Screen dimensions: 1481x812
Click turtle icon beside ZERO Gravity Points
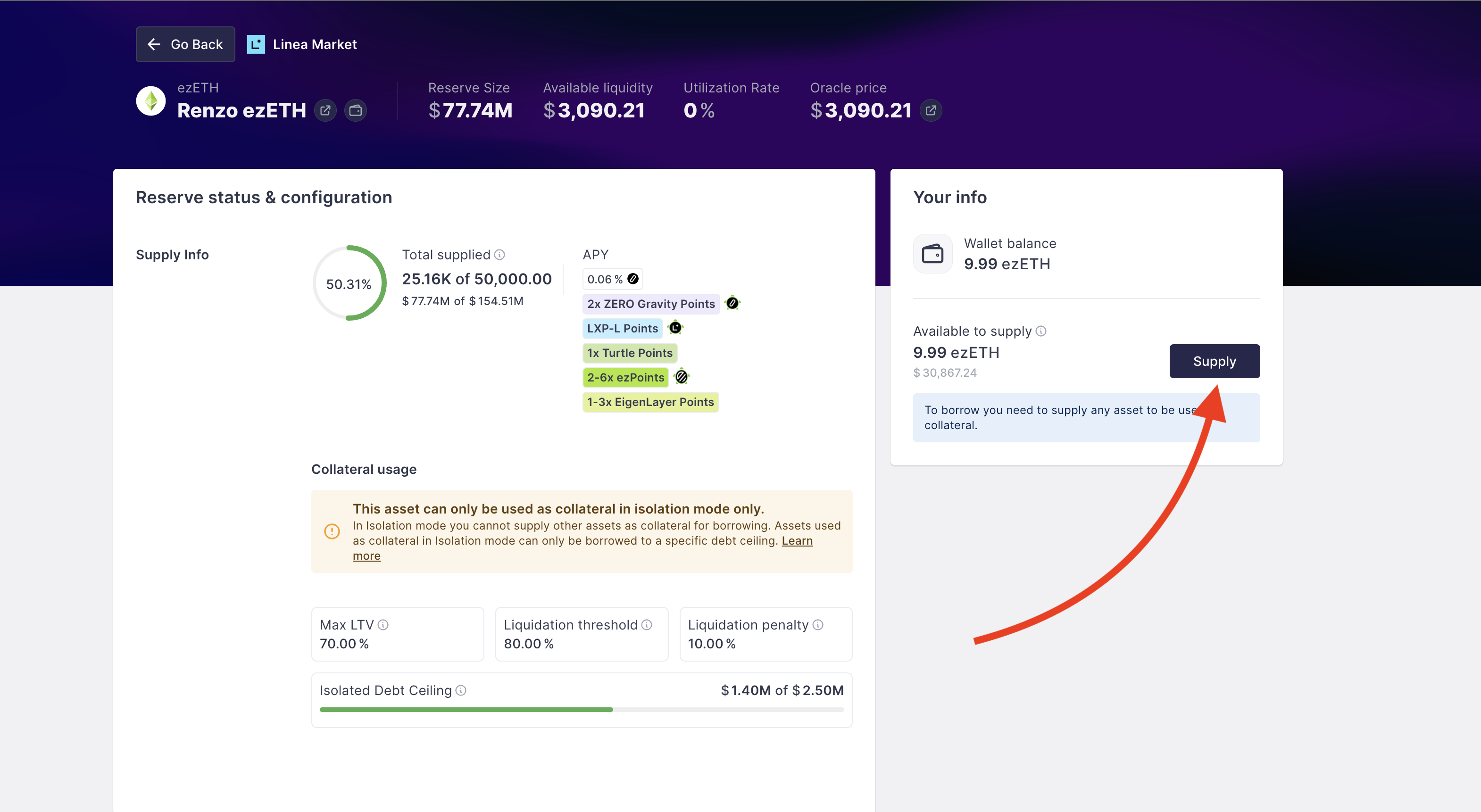coord(732,303)
